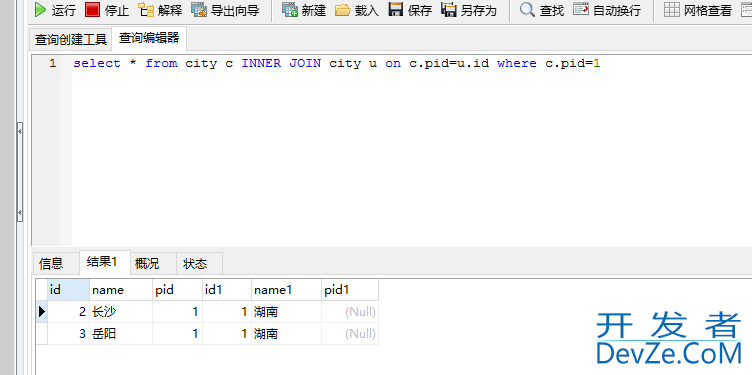Create a new query with 新建
752x375 pixels.
(x=304, y=10)
